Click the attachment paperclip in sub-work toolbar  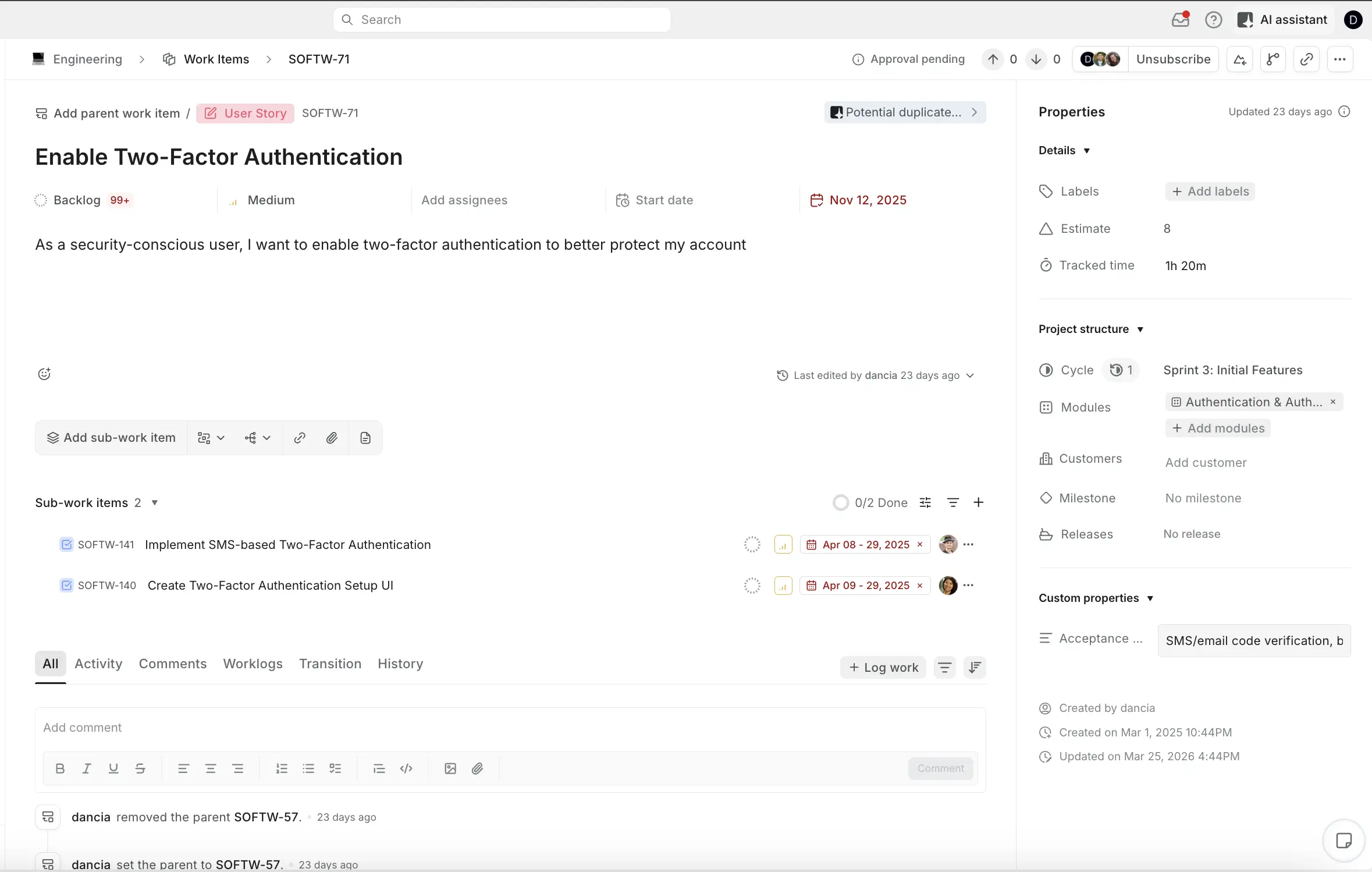click(x=332, y=438)
